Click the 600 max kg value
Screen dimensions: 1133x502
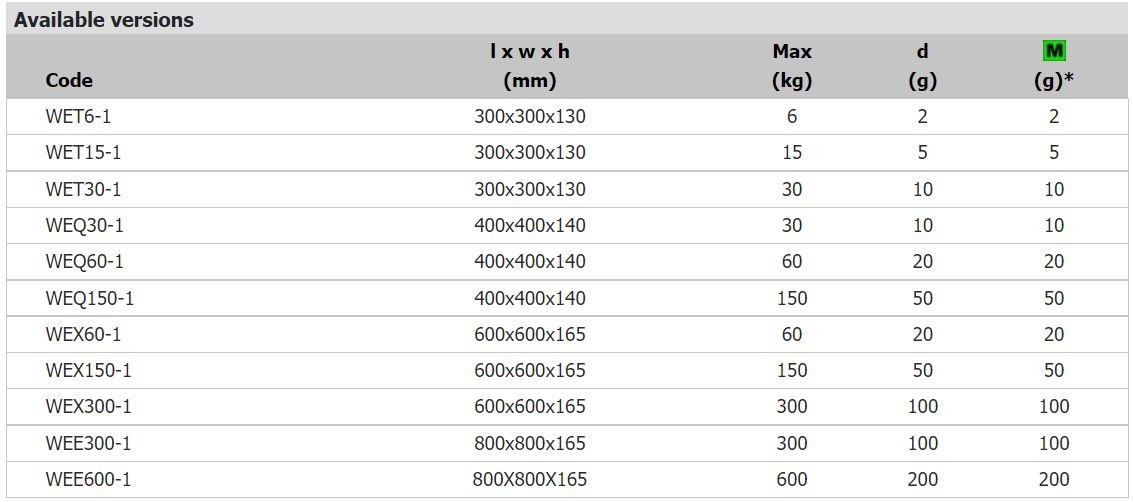point(792,479)
